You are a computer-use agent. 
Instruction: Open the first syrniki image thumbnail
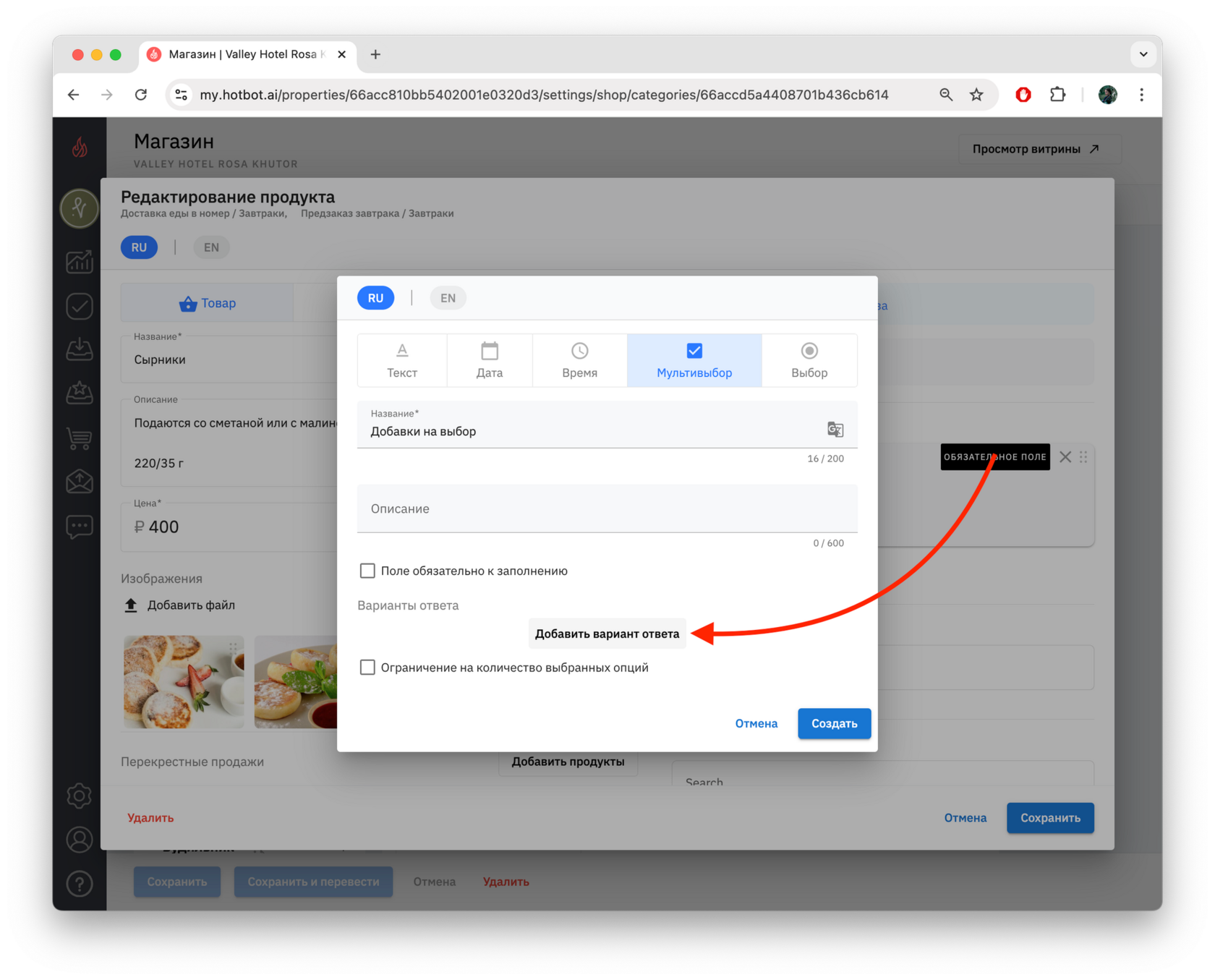coord(184,682)
